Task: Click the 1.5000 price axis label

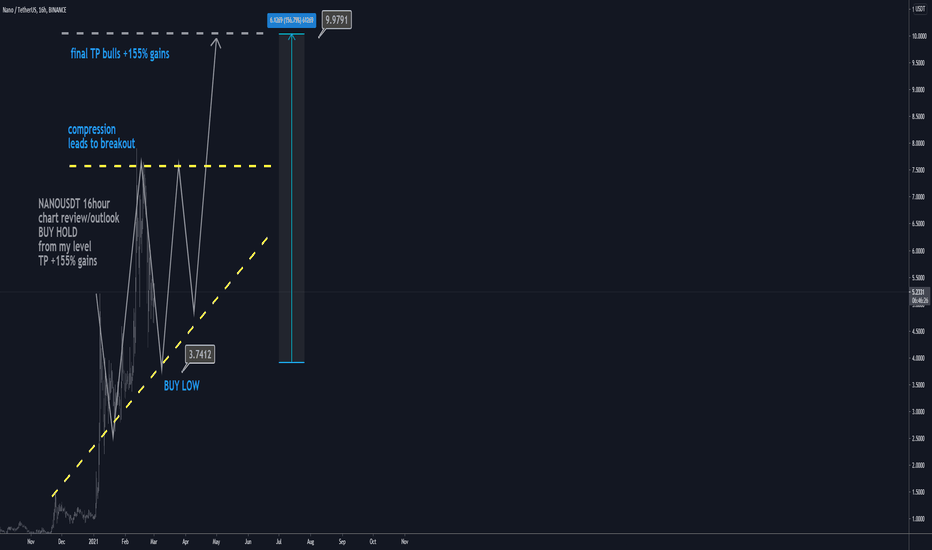Action: pyautogui.click(x=919, y=492)
